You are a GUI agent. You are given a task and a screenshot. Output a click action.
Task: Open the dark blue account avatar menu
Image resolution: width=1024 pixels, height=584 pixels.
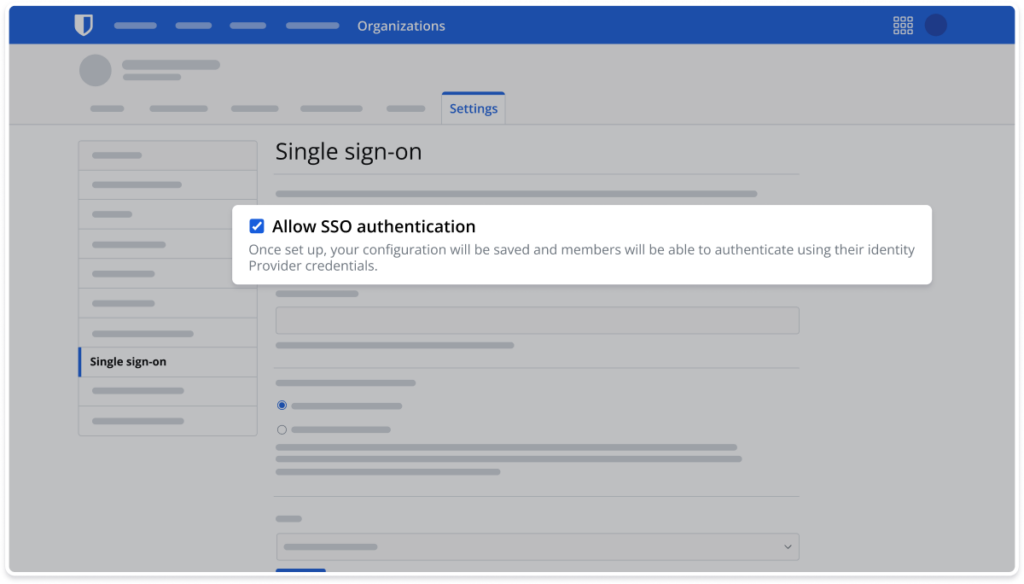[x=935, y=25]
